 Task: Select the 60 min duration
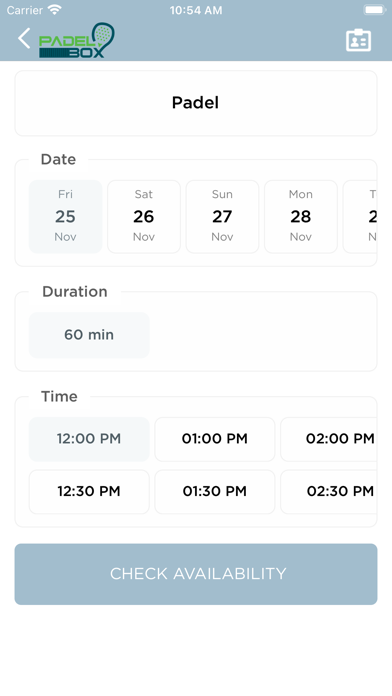[89, 335]
